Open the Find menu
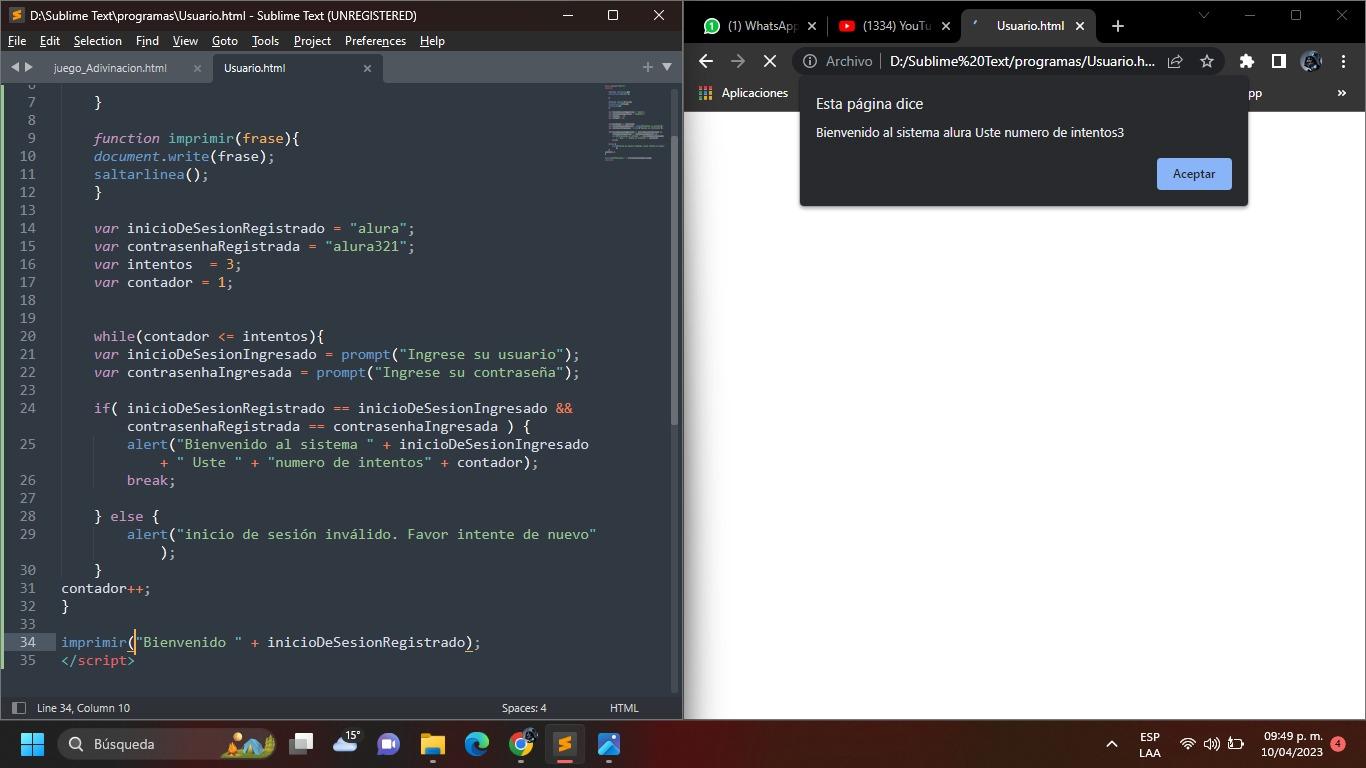The width and height of the screenshot is (1366, 768). 147,41
